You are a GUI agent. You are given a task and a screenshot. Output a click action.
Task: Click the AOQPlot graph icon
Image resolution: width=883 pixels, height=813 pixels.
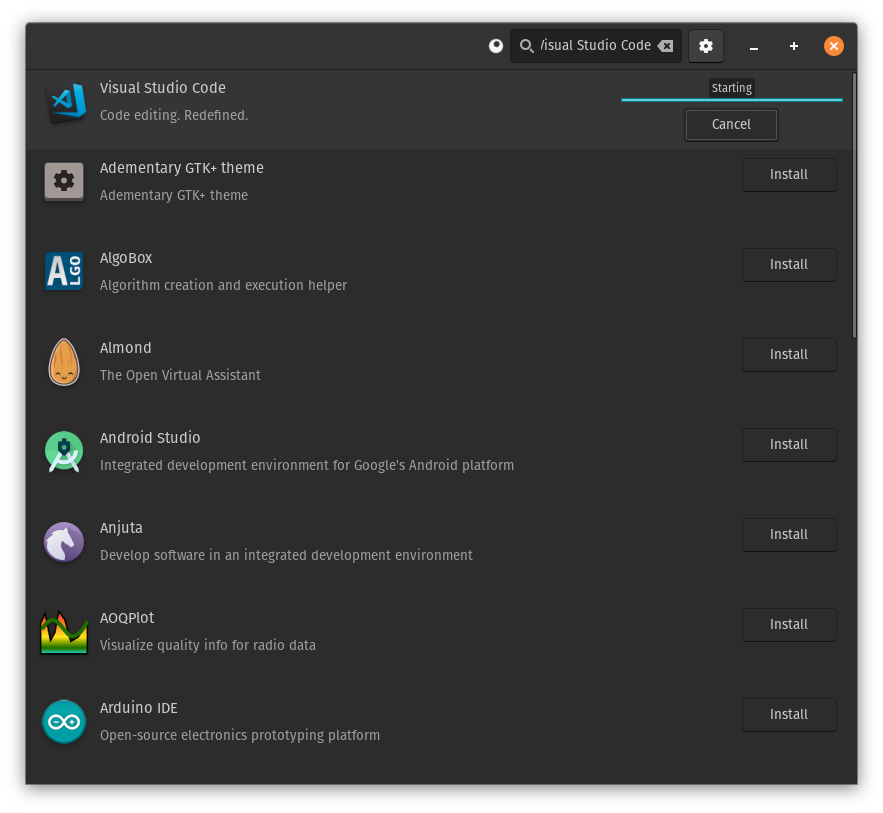coord(64,631)
